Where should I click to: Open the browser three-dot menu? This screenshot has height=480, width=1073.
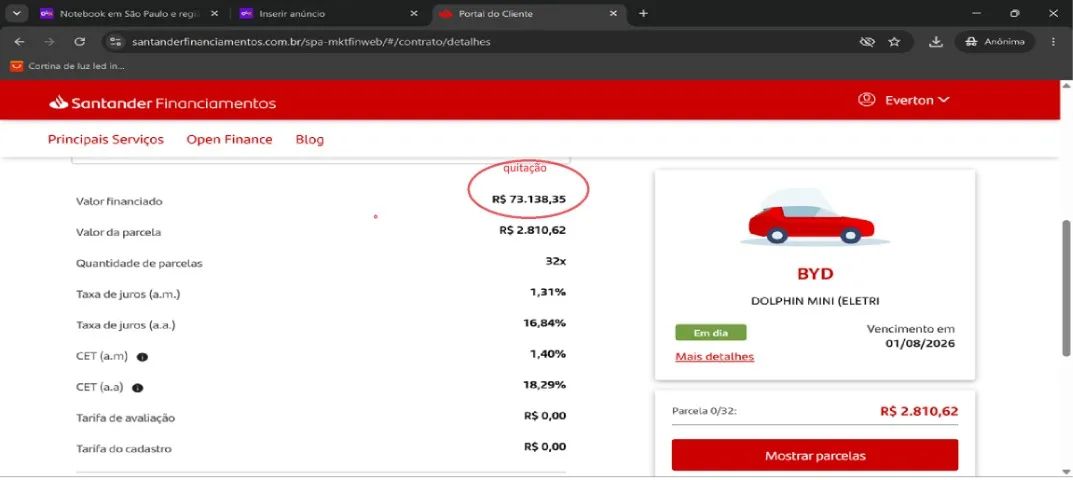[1053, 42]
